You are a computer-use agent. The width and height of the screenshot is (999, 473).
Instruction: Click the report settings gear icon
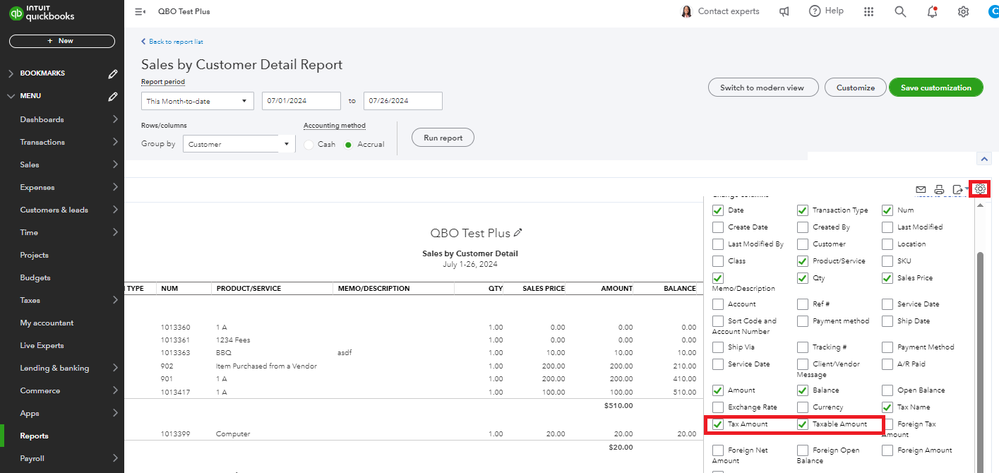coord(980,189)
